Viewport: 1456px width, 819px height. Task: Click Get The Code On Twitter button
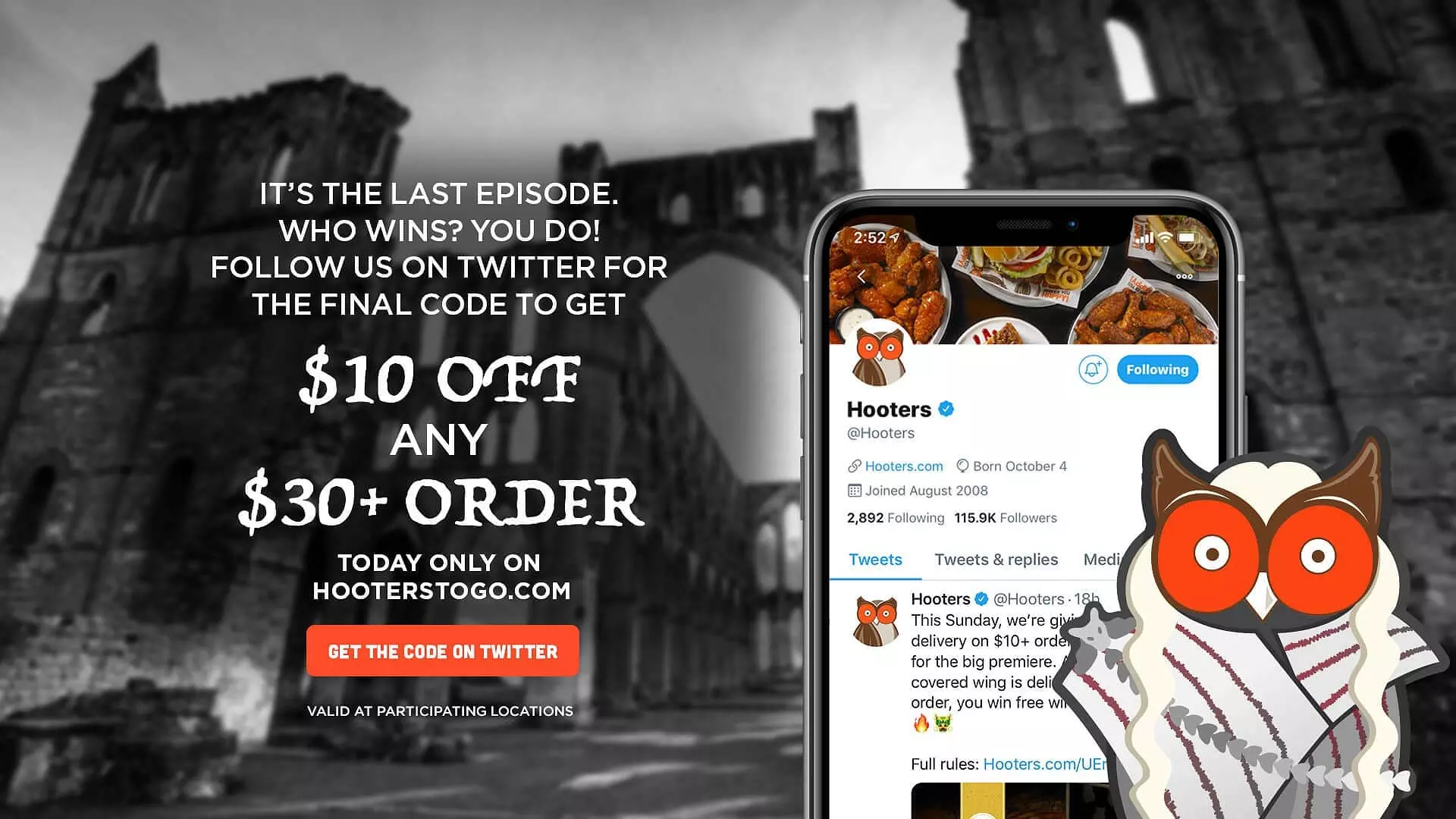point(442,651)
